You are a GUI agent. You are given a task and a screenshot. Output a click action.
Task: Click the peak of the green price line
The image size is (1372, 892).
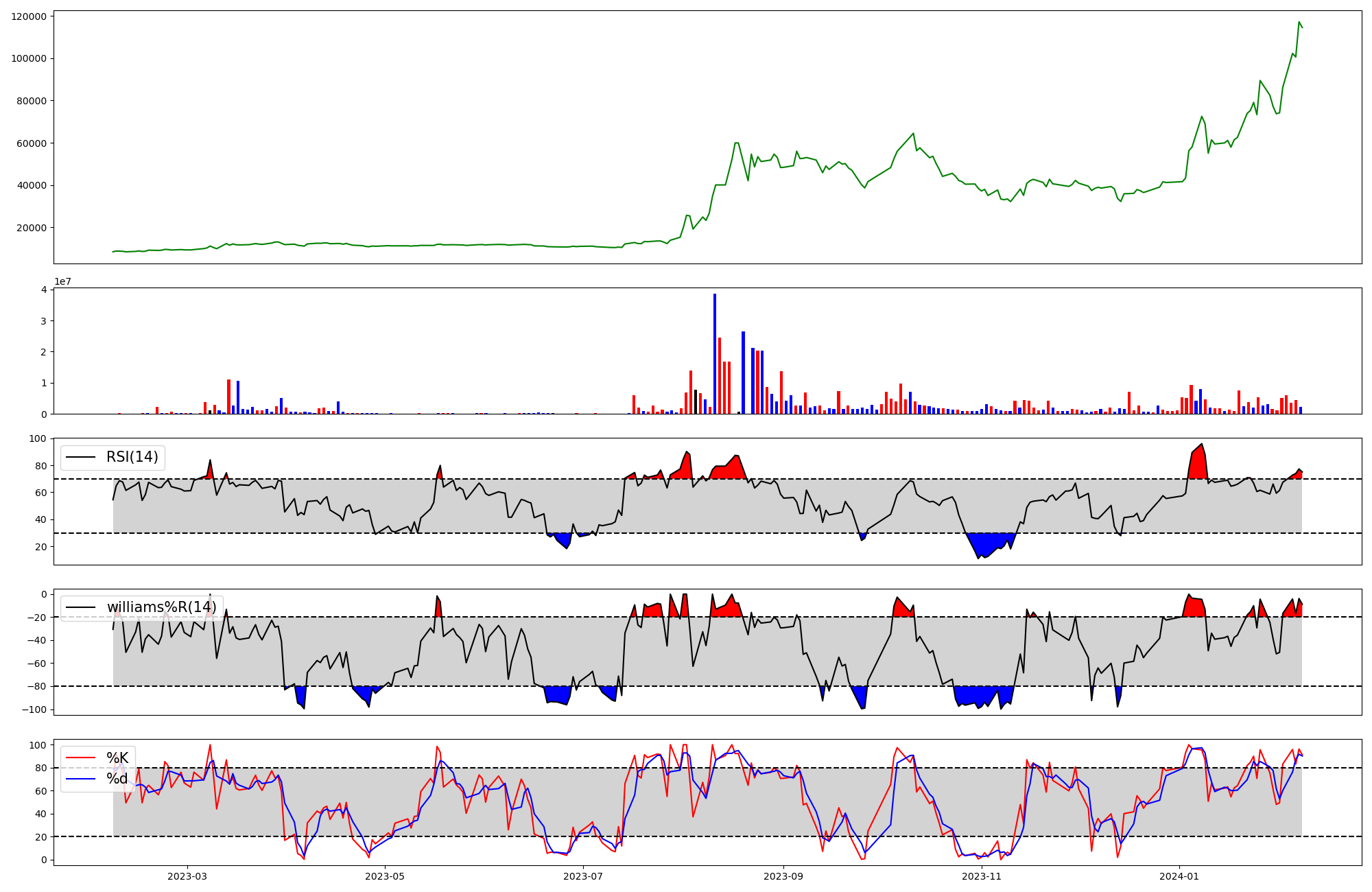(x=1299, y=22)
